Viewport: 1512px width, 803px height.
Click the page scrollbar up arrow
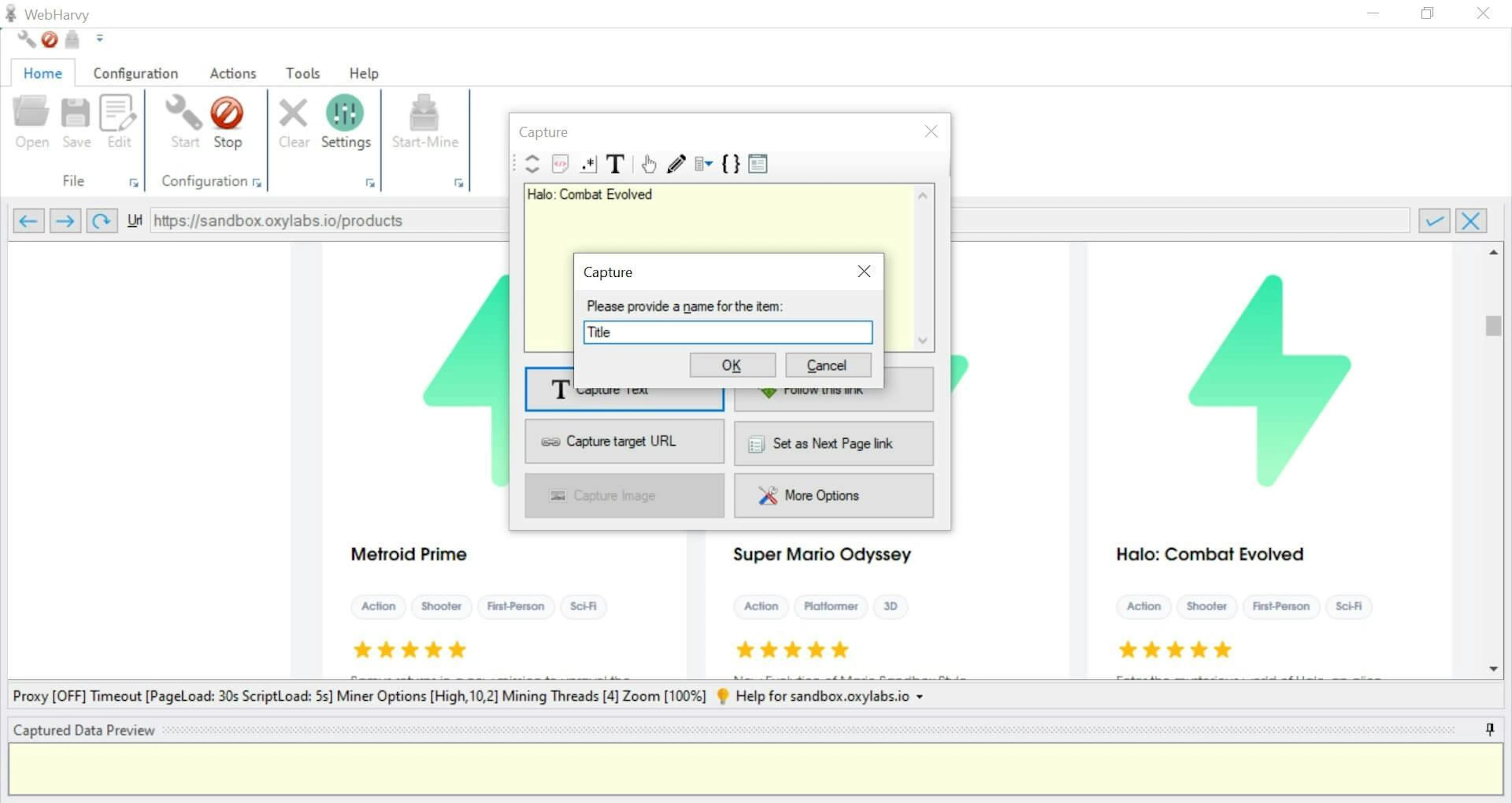(x=1493, y=252)
